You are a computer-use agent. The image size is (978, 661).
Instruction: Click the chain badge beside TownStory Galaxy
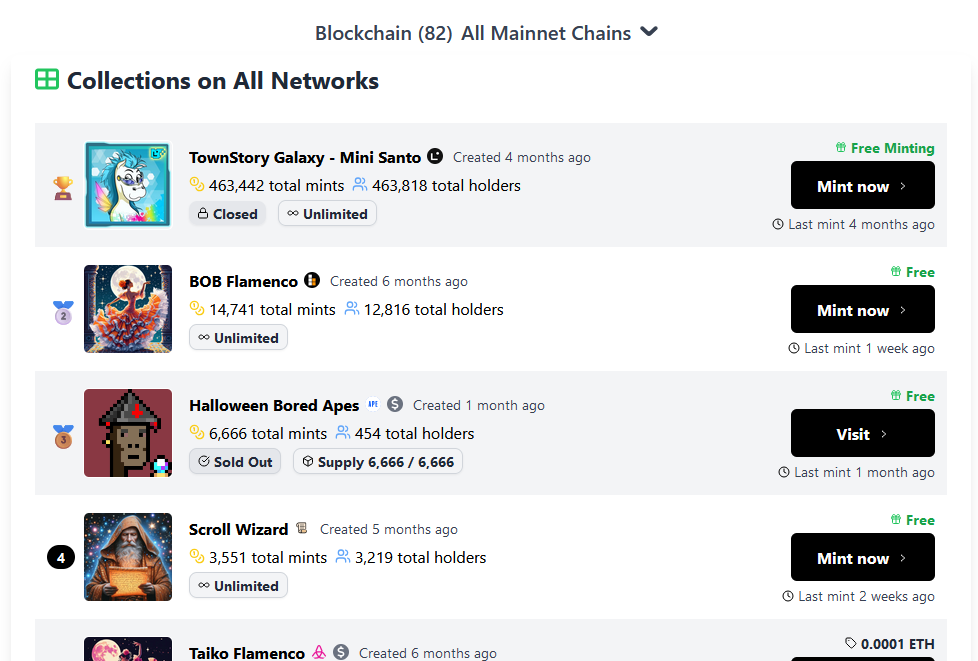(435, 156)
